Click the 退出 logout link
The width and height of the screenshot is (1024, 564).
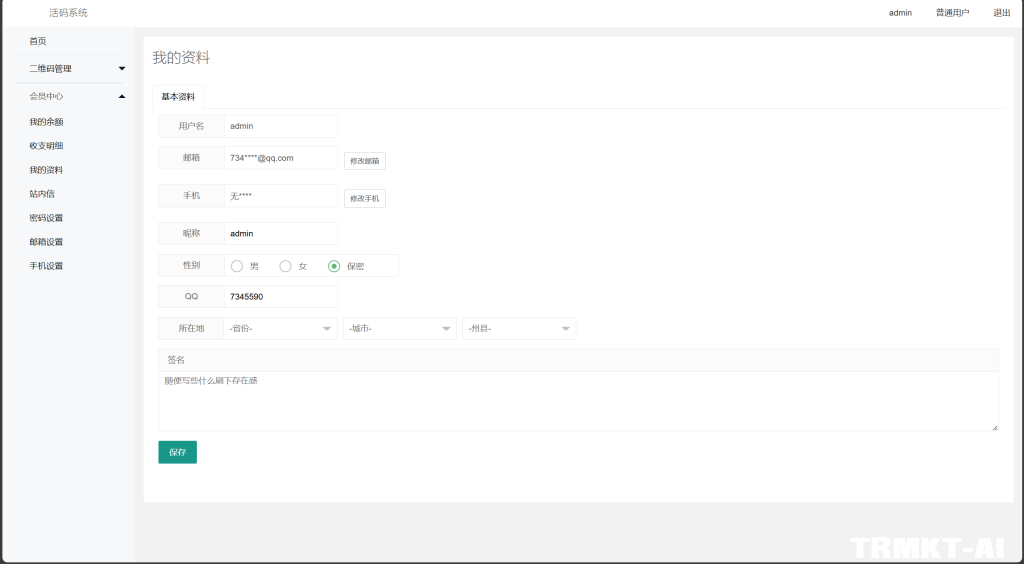pos(1001,13)
